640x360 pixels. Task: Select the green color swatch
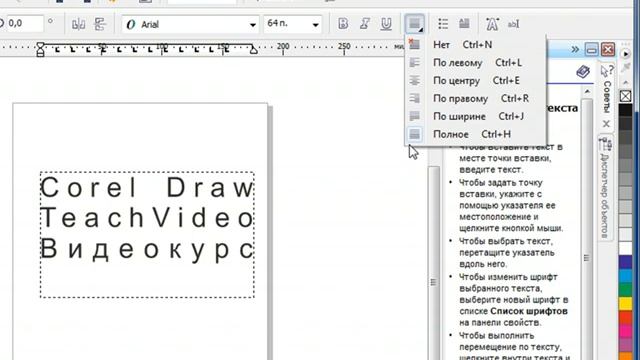tap(625, 289)
